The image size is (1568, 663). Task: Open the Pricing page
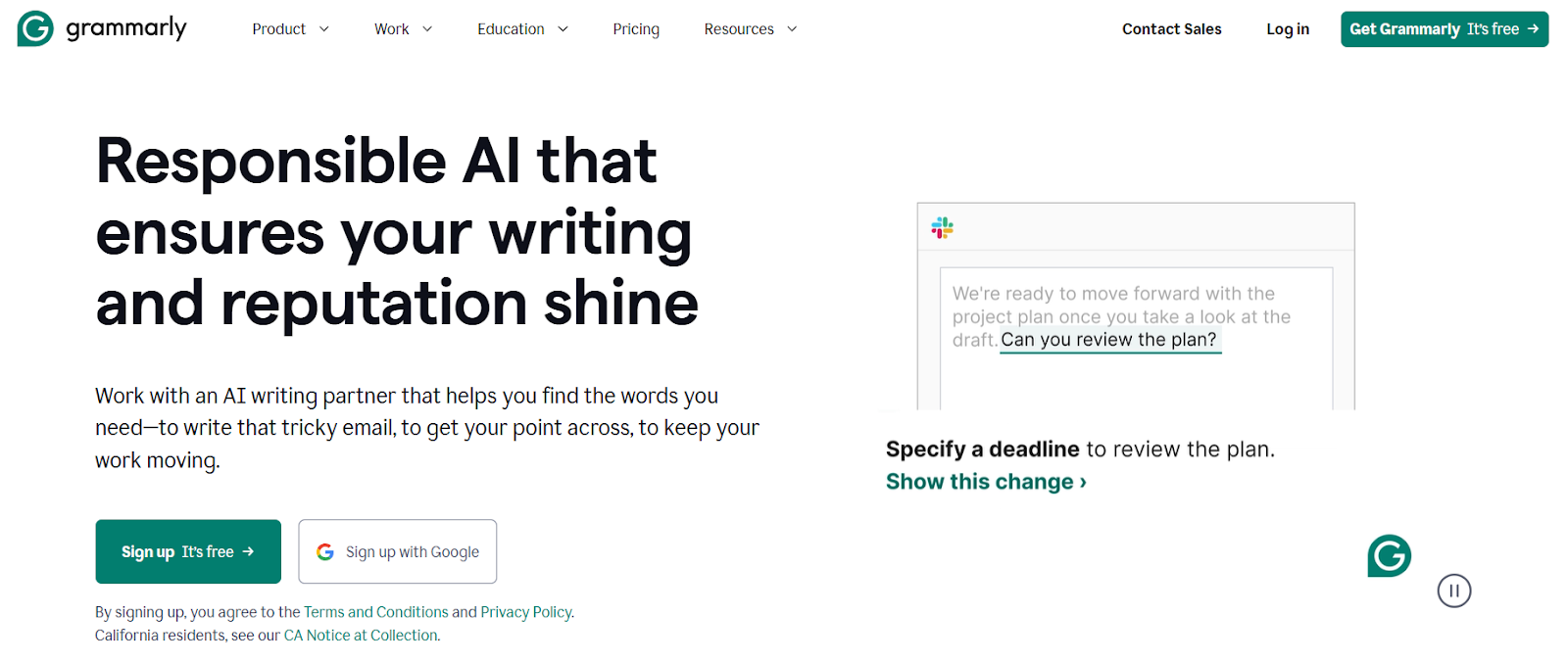coord(636,29)
